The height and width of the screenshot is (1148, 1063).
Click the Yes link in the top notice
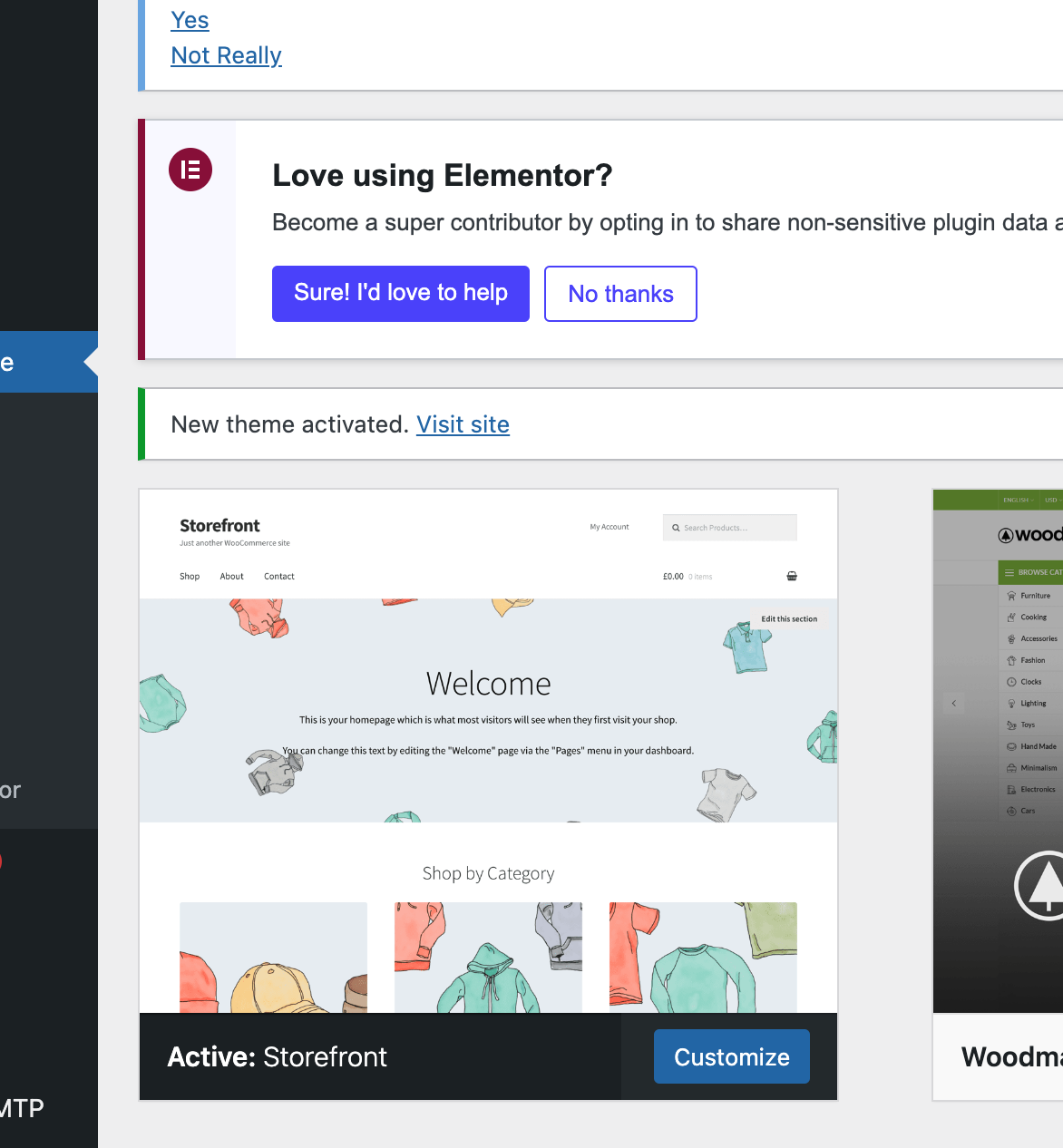[190, 20]
